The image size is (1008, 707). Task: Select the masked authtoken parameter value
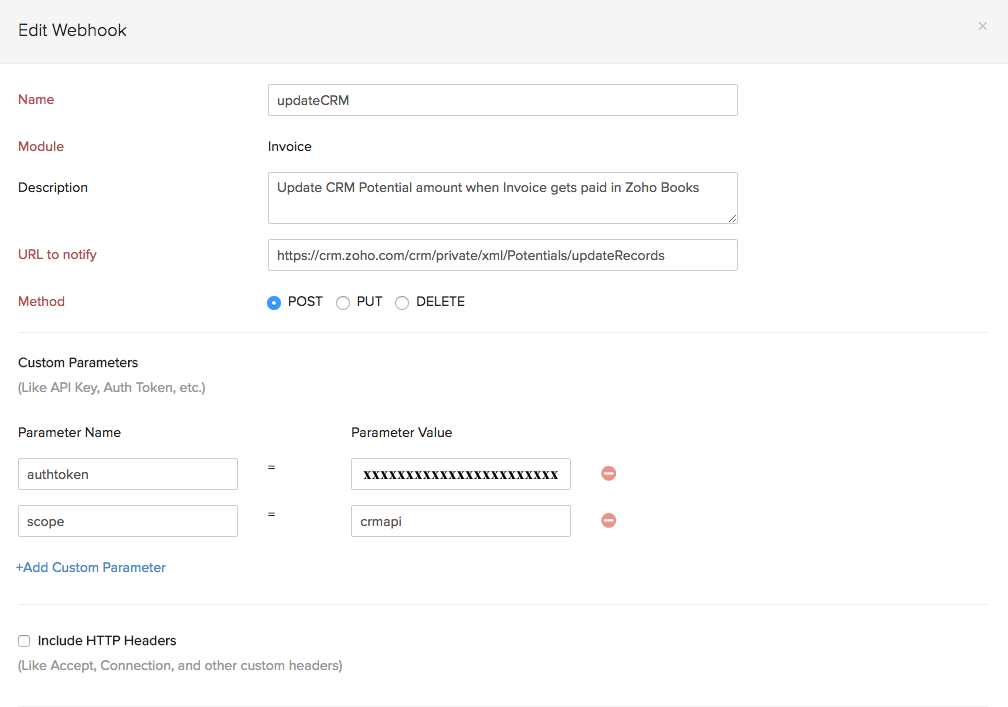pyautogui.click(x=460, y=473)
